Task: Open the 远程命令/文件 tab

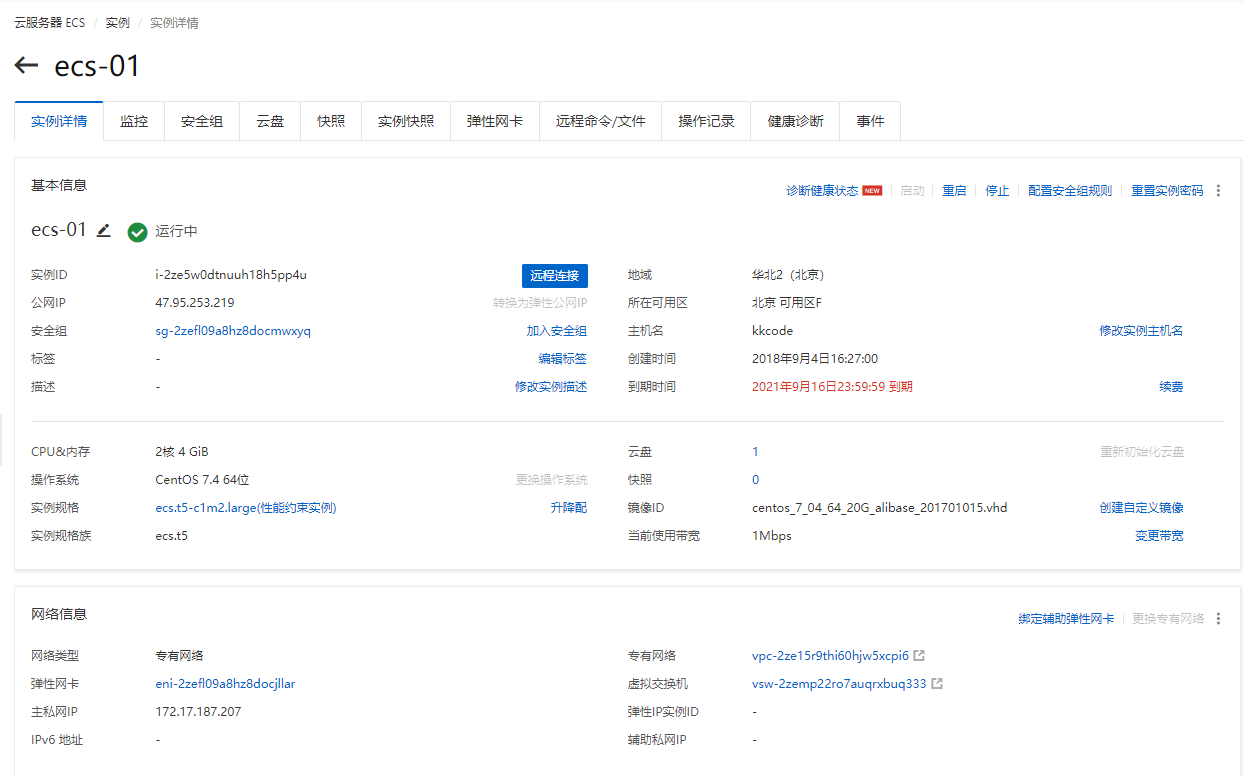Action: click(x=601, y=121)
